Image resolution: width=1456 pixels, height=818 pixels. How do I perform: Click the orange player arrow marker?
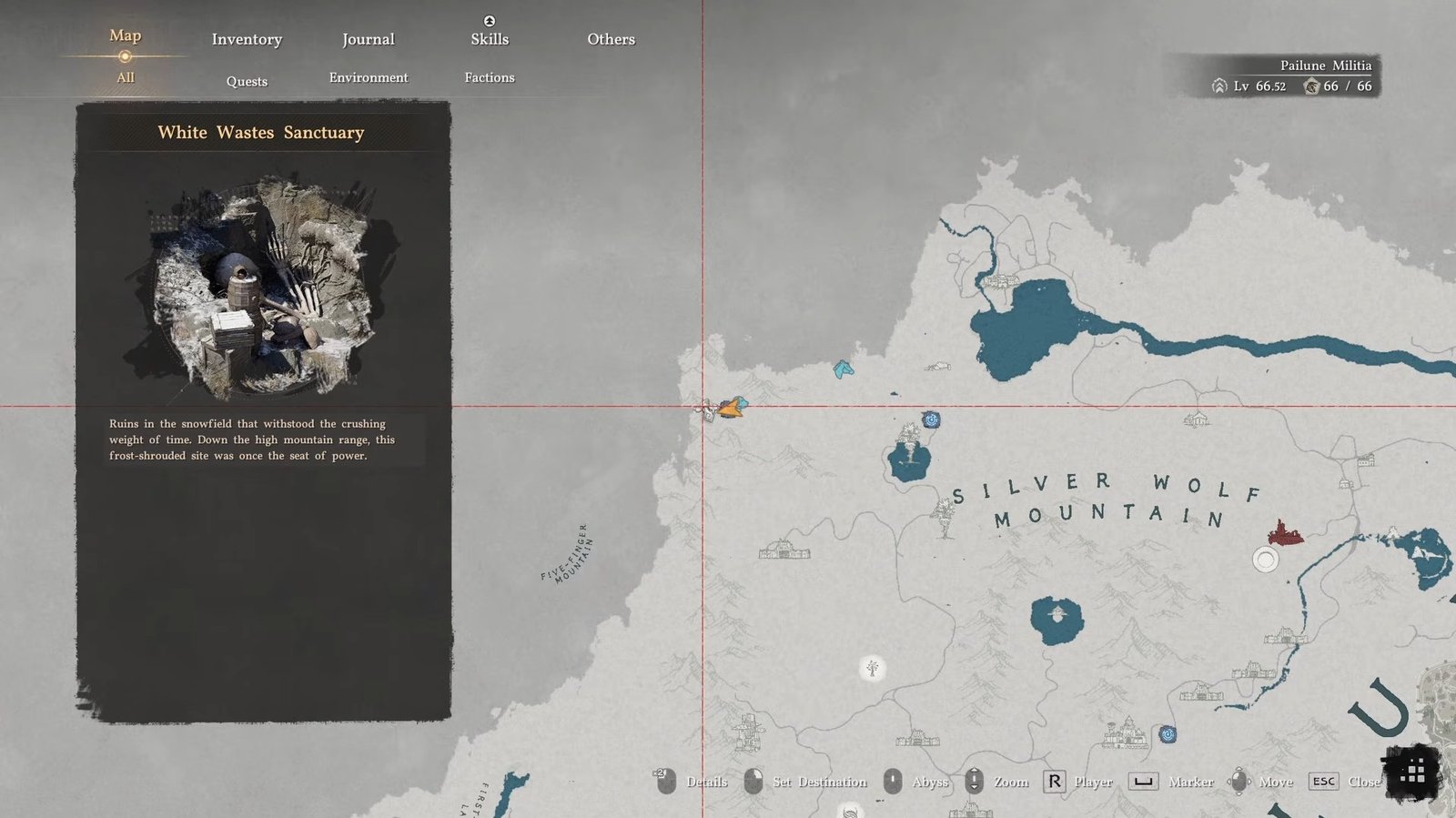729,409
